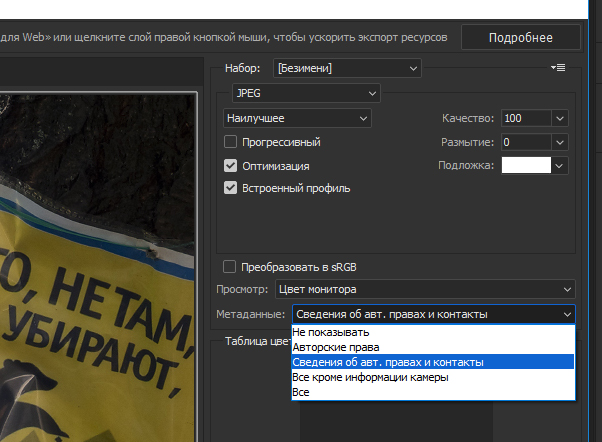Open the JPEG file format dropdown
The image size is (602, 442).
pos(305,93)
